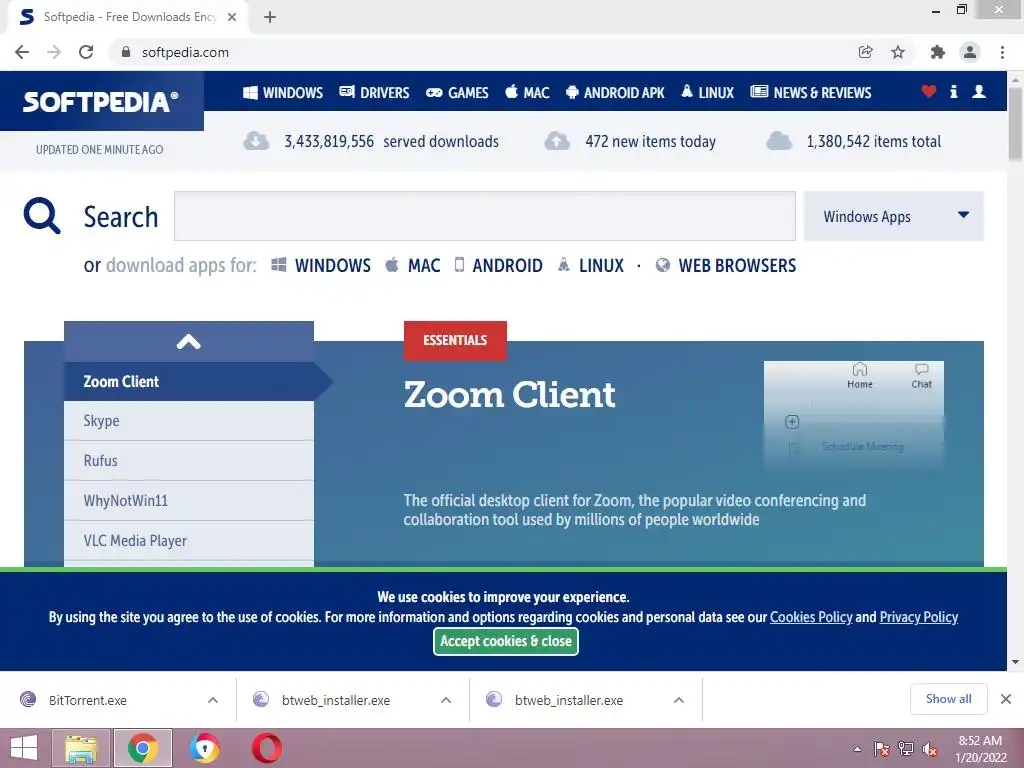Click the info icon in Softpedia header
The image size is (1024, 768).
[953, 91]
